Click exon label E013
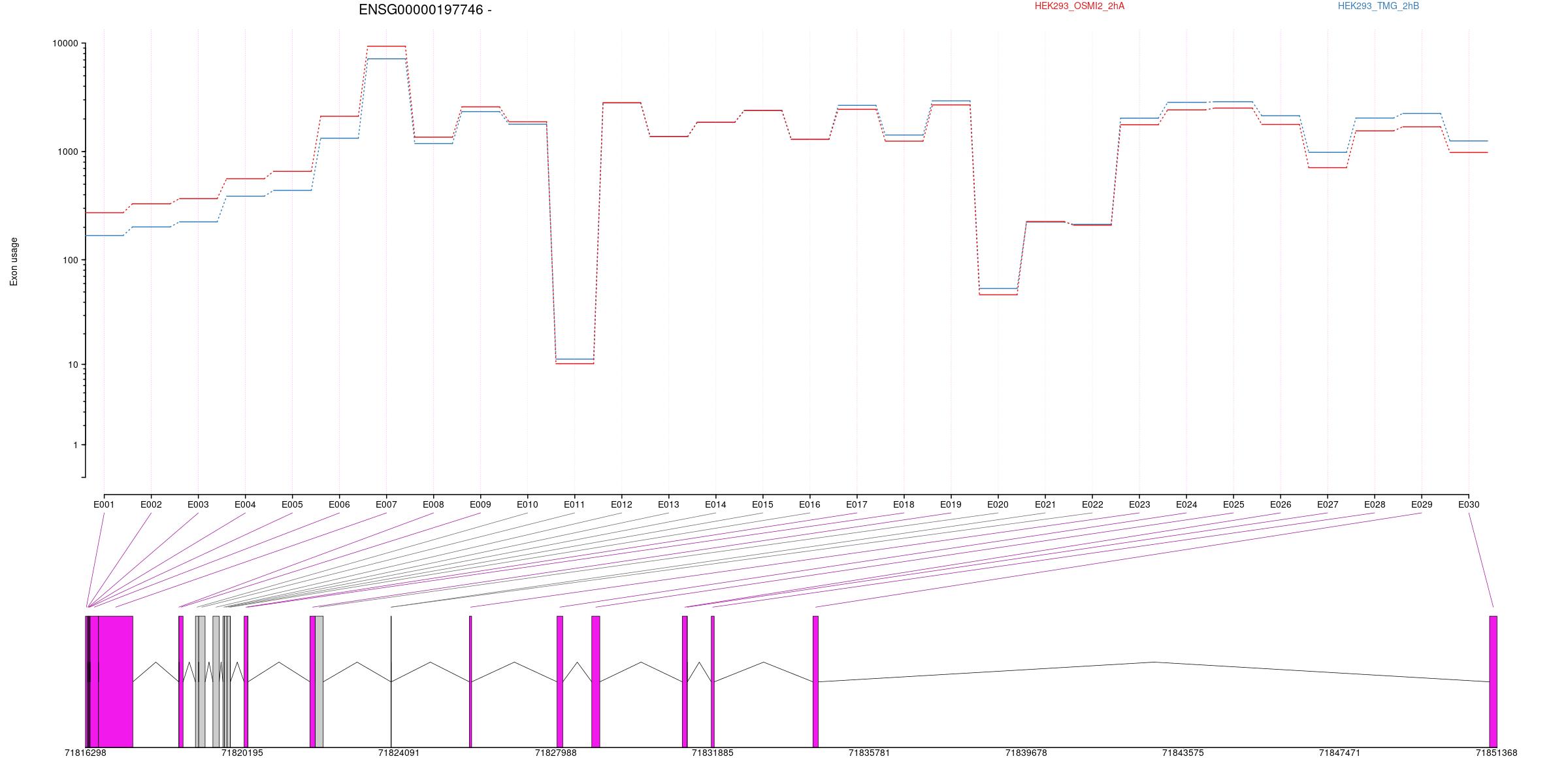The height and width of the screenshot is (784, 1568). tap(668, 504)
